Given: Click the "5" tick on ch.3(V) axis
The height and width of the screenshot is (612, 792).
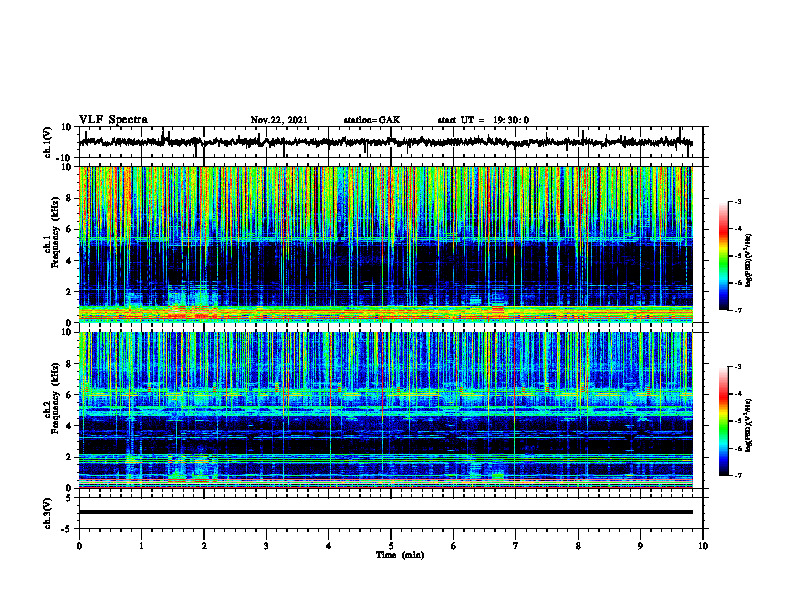Looking at the screenshot, I should 69,498.
